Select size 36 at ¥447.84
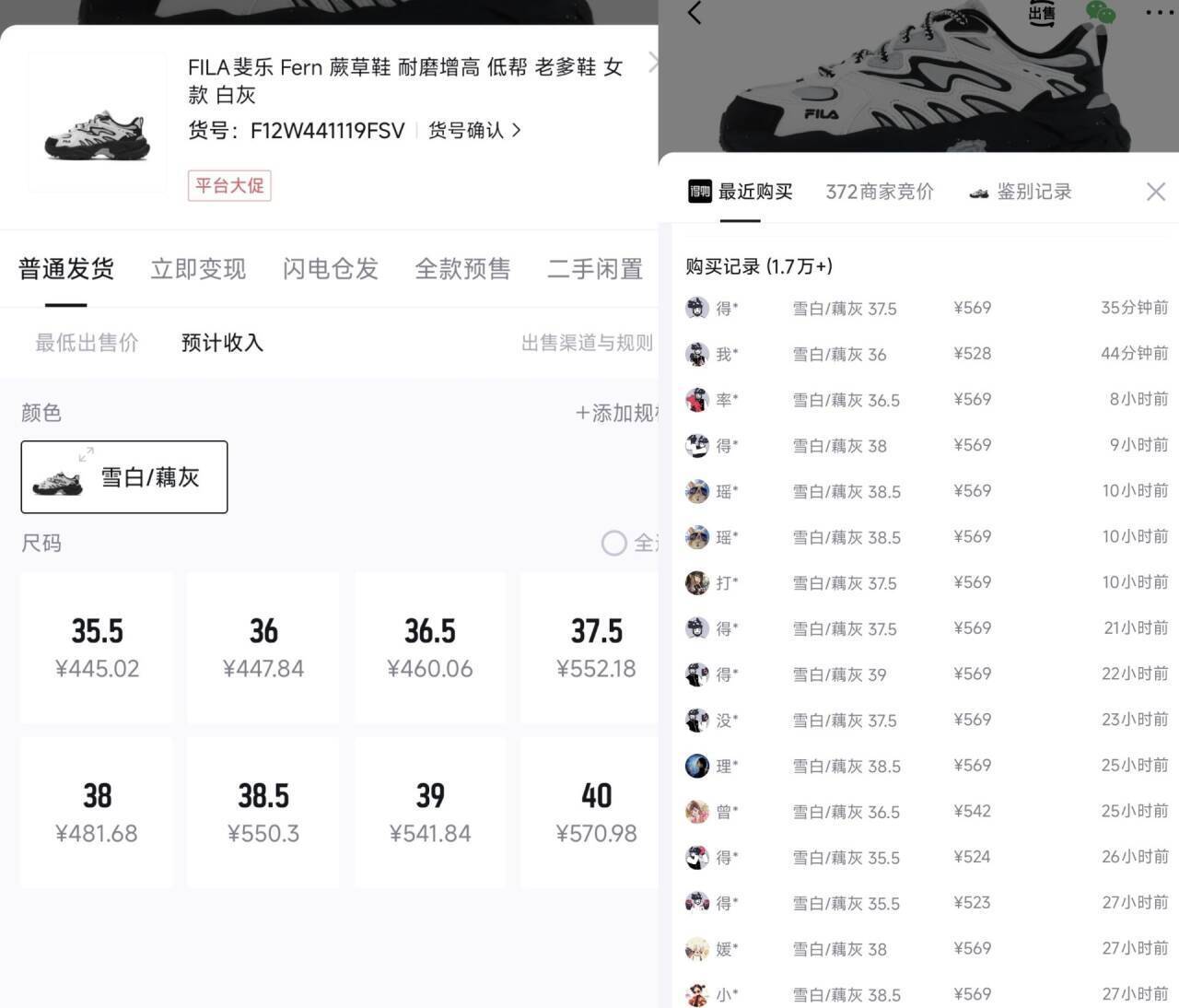The image size is (1179, 1008). [x=263, y=648]
